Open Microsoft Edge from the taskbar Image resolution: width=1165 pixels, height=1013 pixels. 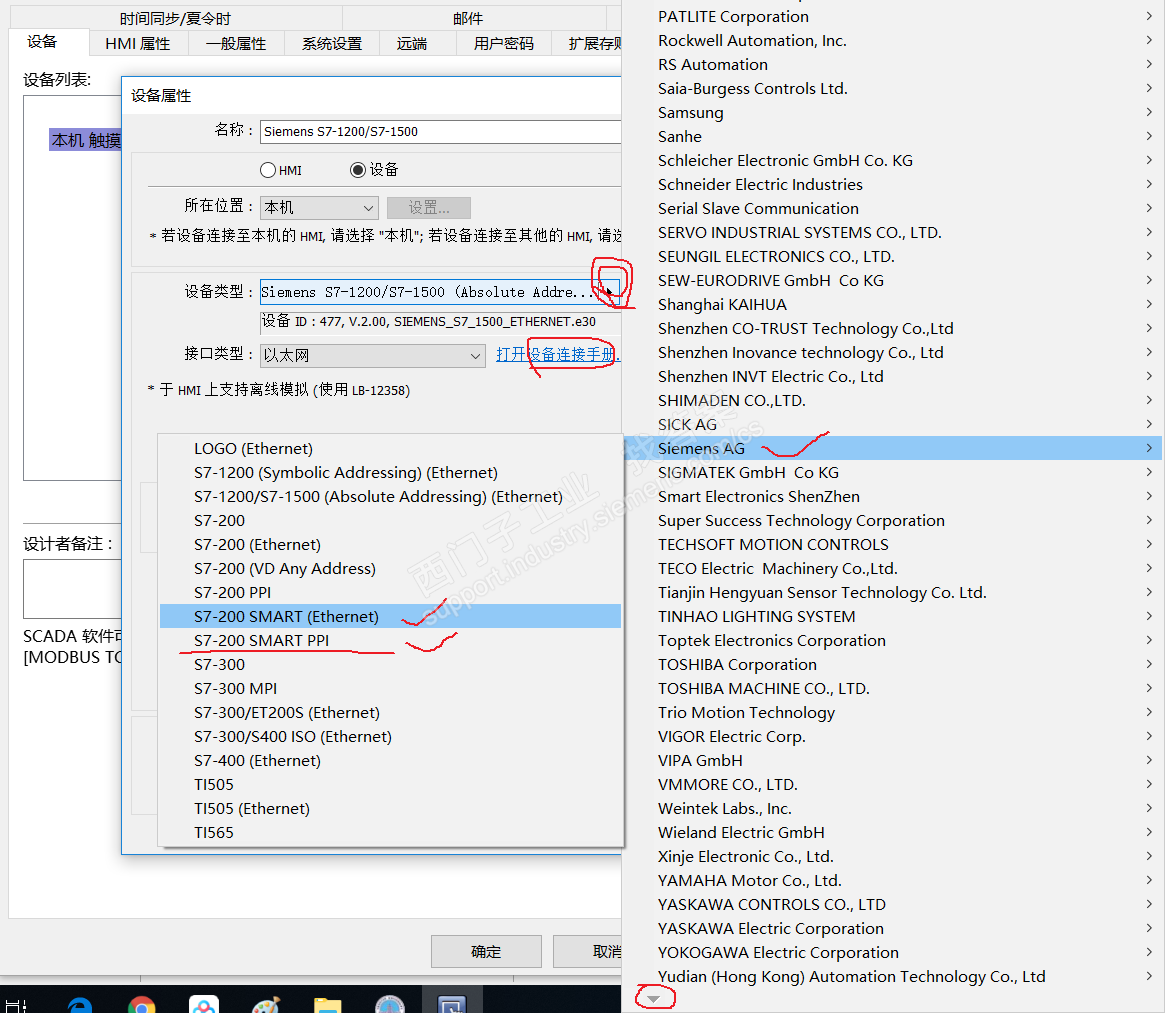[79, 1004]
